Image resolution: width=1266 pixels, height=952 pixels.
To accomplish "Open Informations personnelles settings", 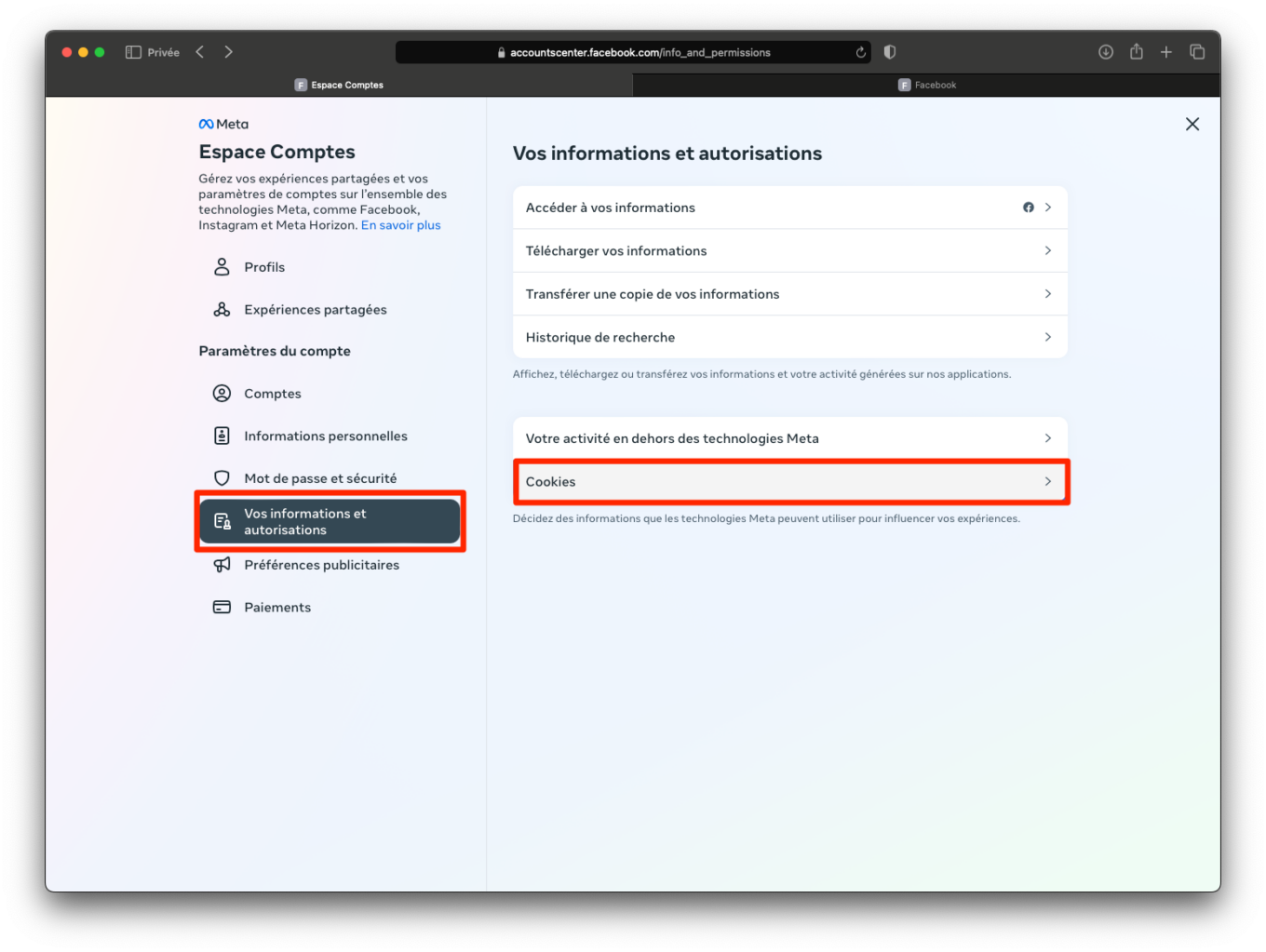I will tap(330, 436).
